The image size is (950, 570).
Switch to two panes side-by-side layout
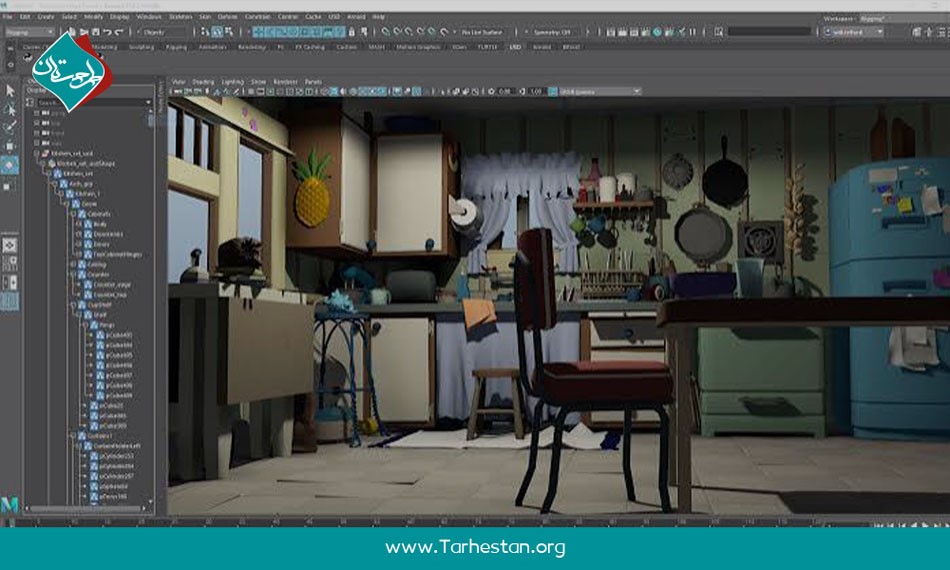click(x=10, y=282)
